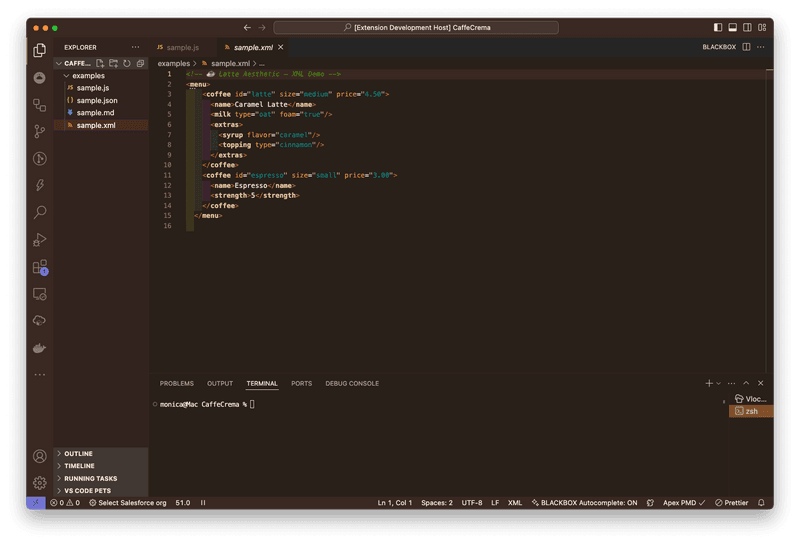Viewport: 800px width, 544px height.
Task: Open Accounts menu icon
Action: (39, 456)
